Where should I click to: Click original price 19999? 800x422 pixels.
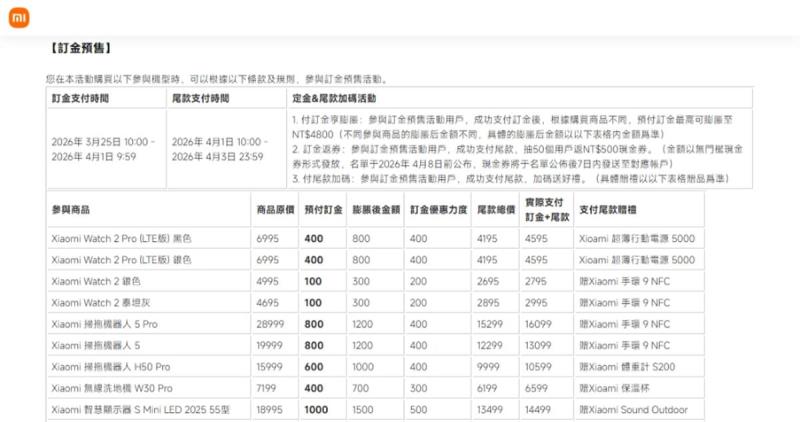269,346
